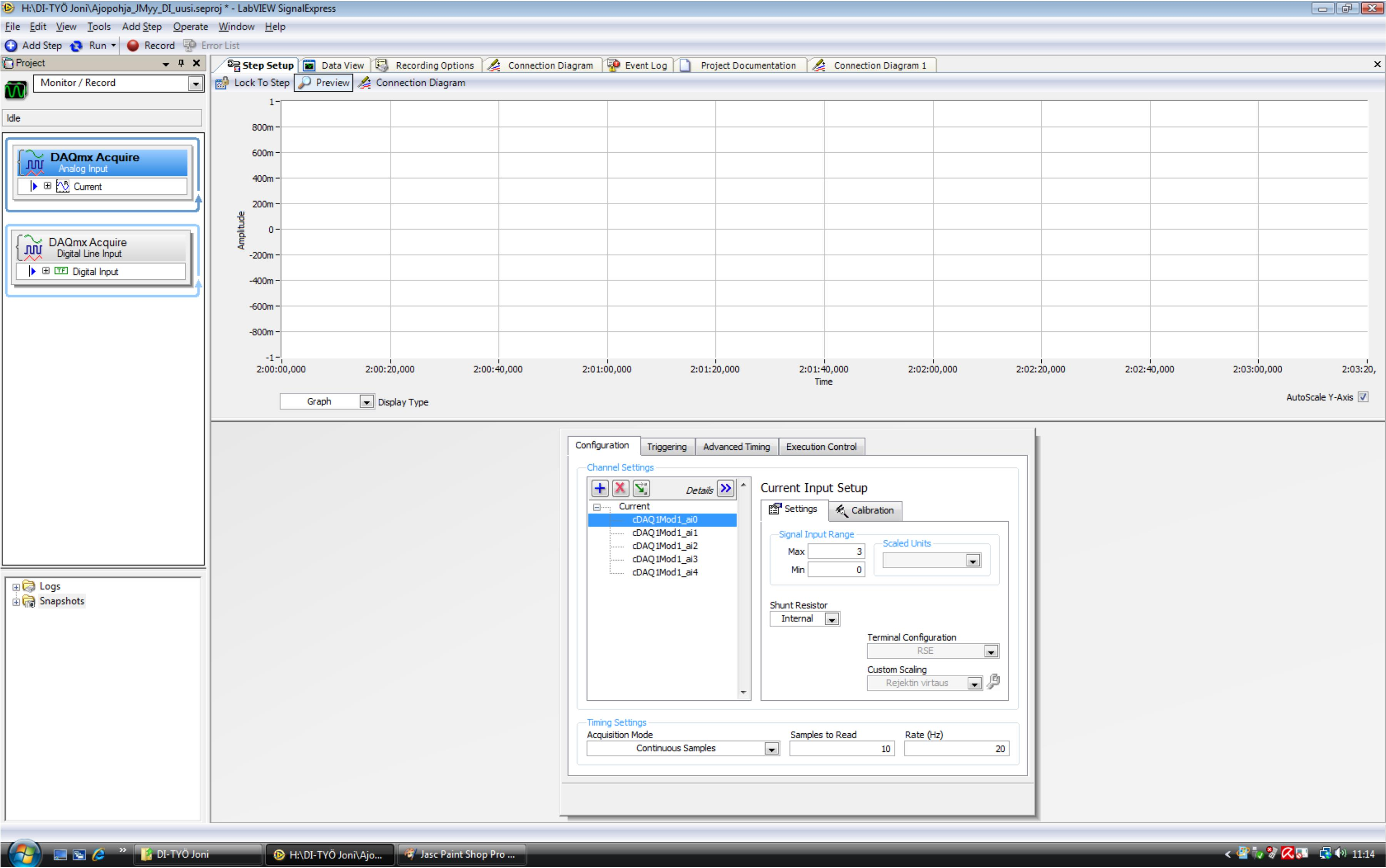This screenshot has width=1386, height=868.
Task: Click the Rate (Hz) field
Action: (x=957, y=749)
